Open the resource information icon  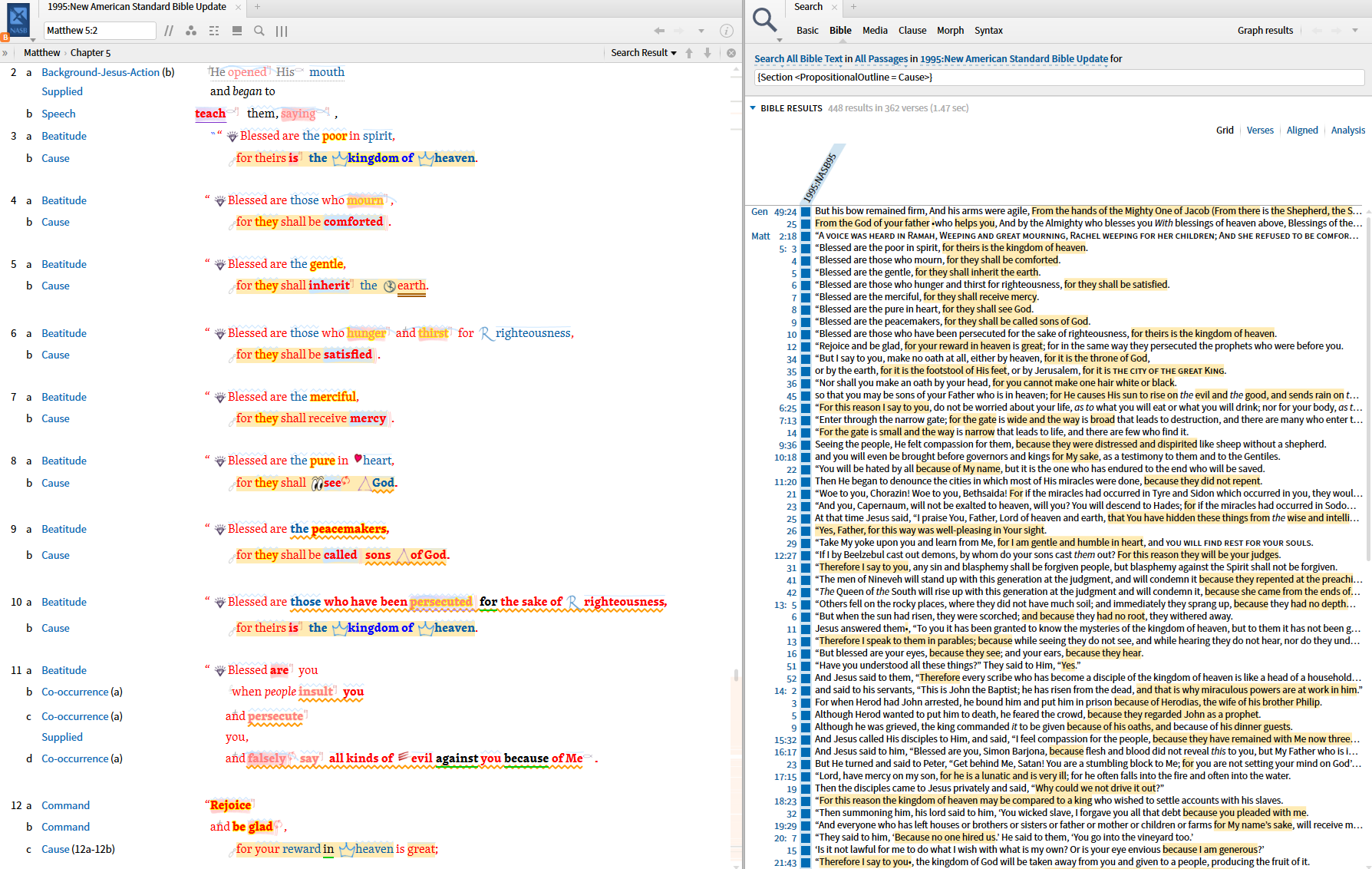tap(726, 31)
